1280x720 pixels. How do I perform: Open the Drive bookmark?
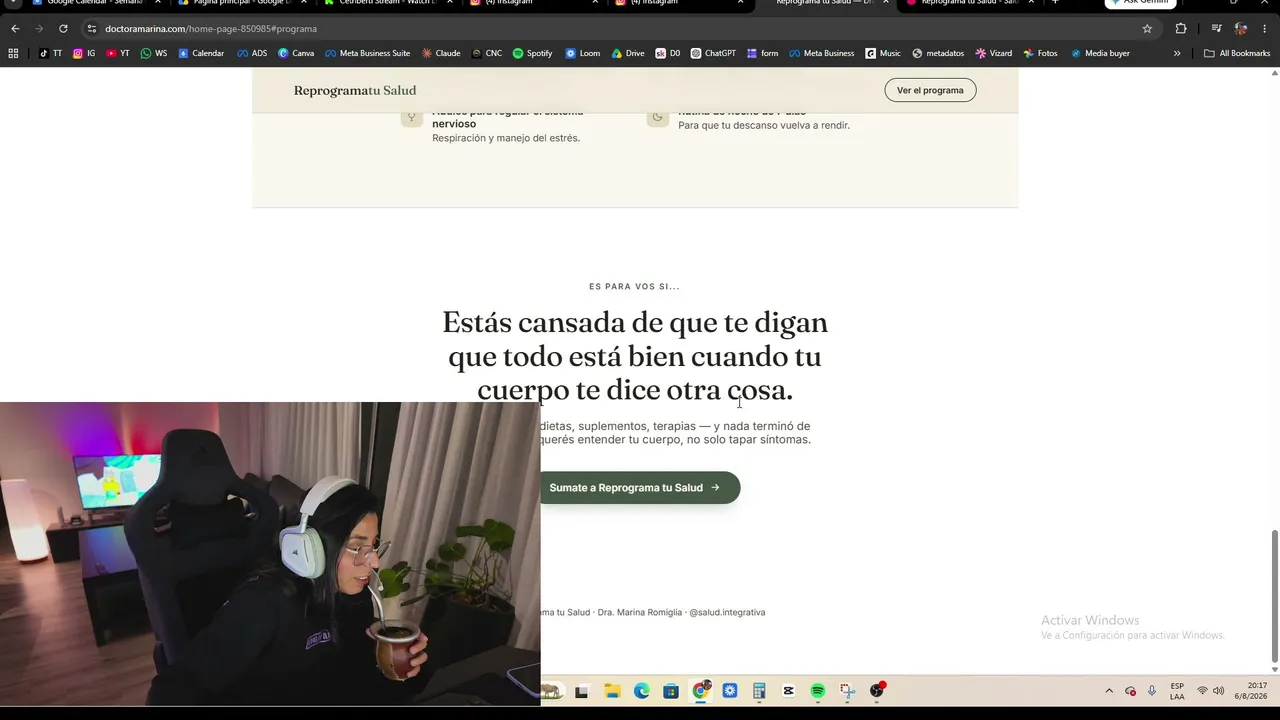(x=628, y=53)
